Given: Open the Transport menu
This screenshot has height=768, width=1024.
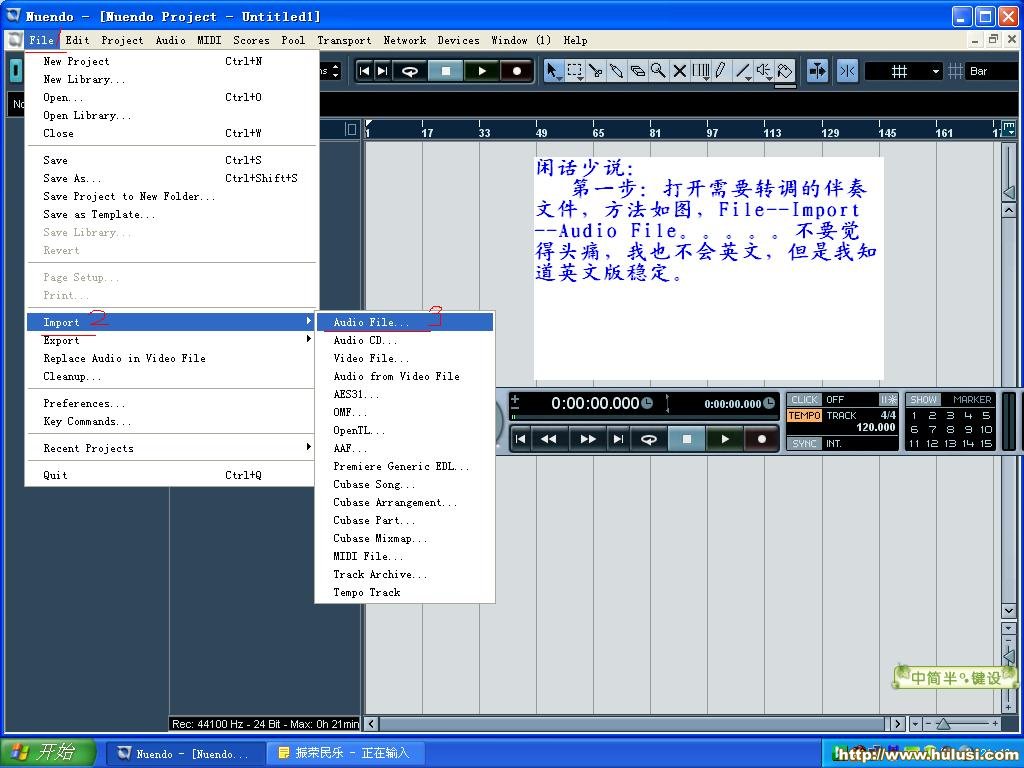Looking at the screenshot, I should tap(344, 40).
